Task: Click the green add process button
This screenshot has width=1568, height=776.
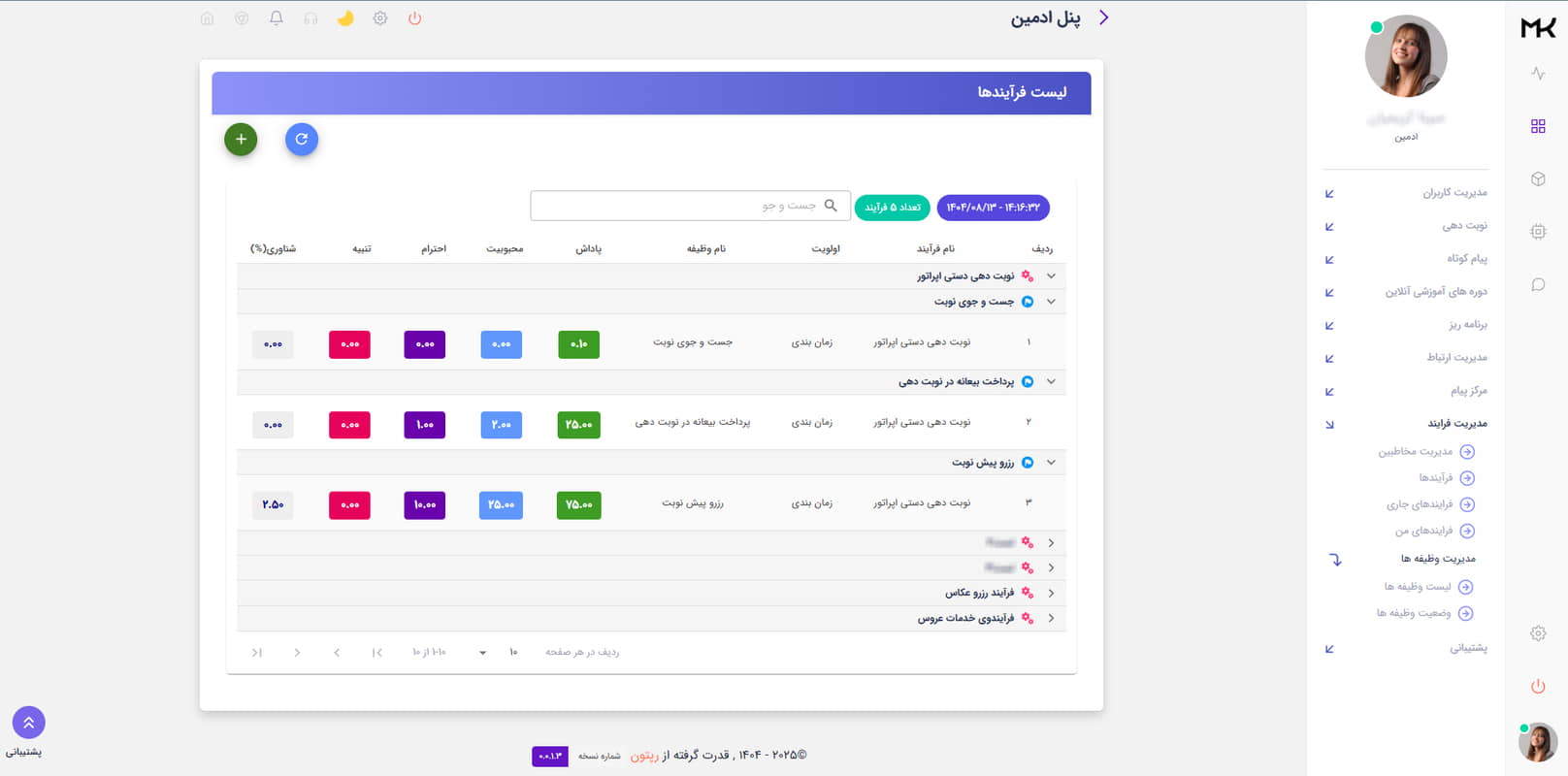Action: tap(241, 140)
